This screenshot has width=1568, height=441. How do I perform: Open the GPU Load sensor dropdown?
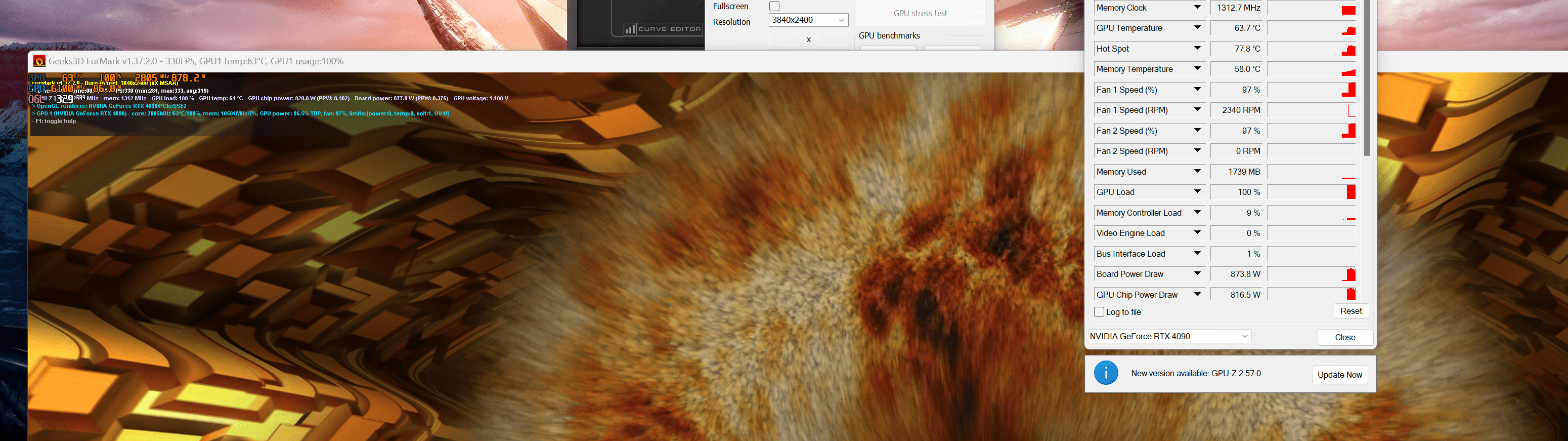click(x=1197, y=192)
